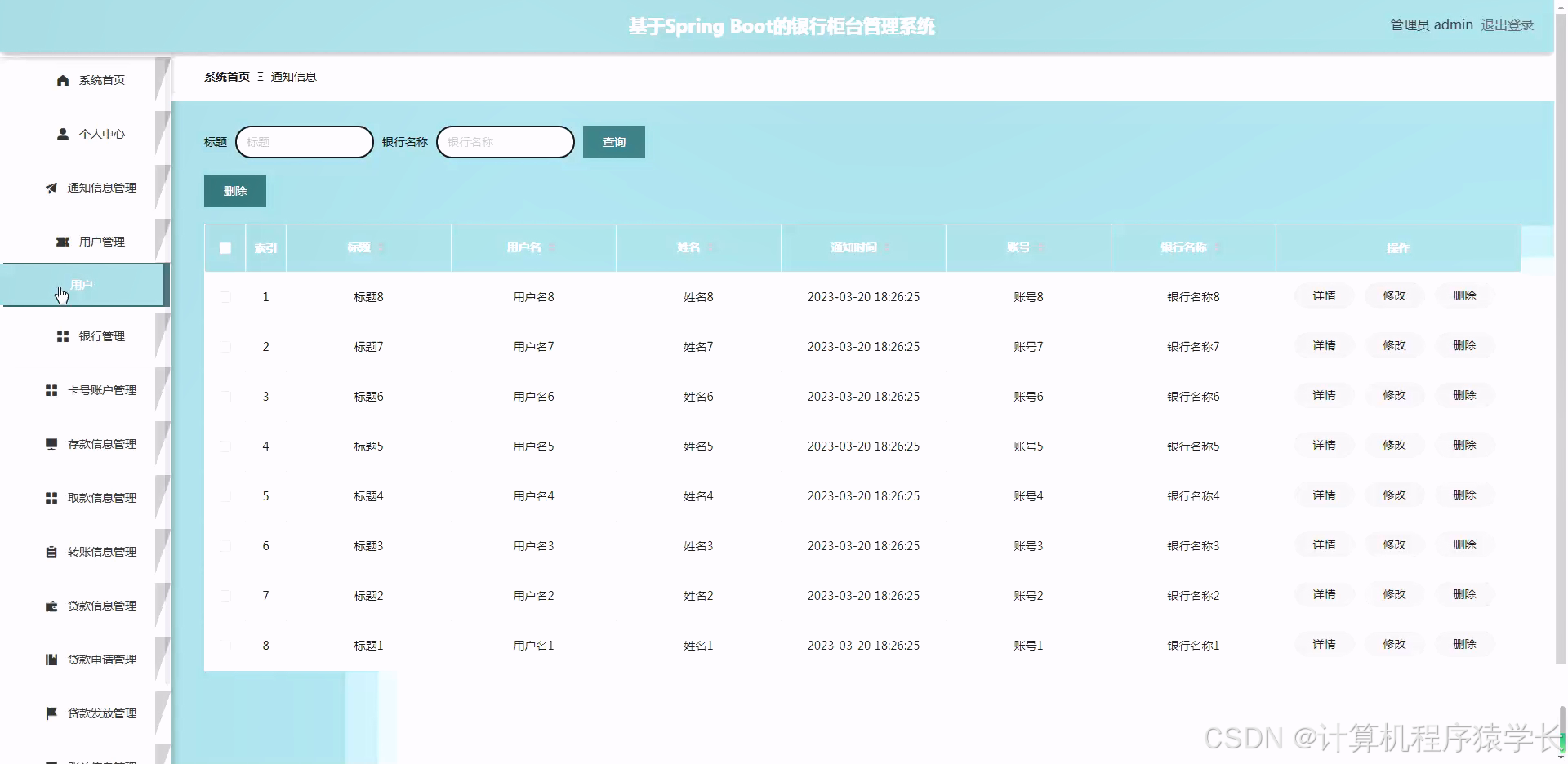Click the clipboard icon beside 转账信息管理
This screenshot has width=1568, height=764.
51,552
